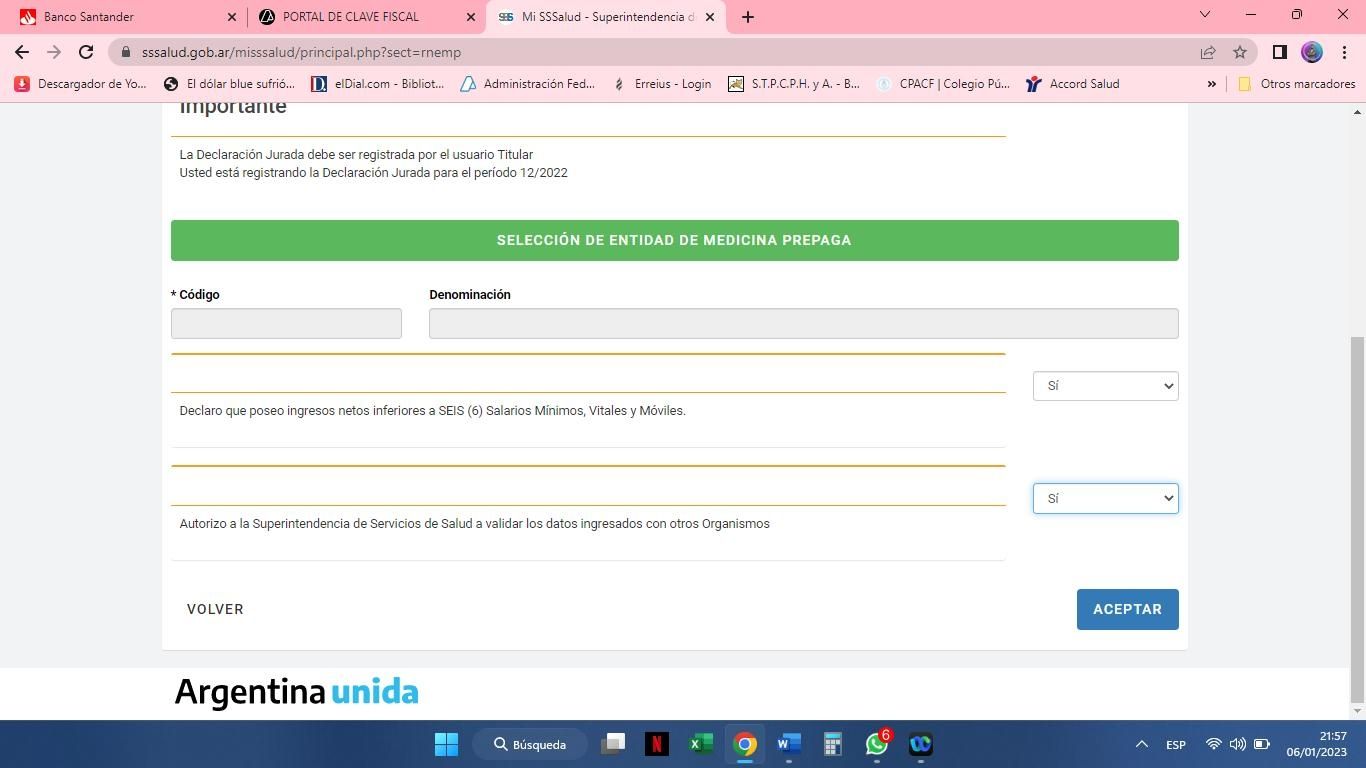Go back with browser back arrow
Screen dimensions: 1366x768
point(22,52)
